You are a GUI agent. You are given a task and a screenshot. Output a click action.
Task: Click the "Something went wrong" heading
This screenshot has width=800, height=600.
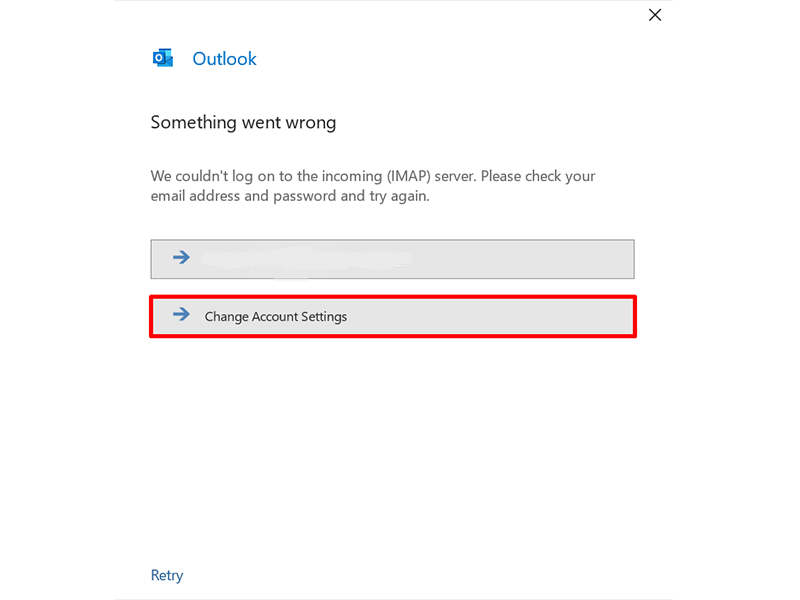tap(243, 123)
